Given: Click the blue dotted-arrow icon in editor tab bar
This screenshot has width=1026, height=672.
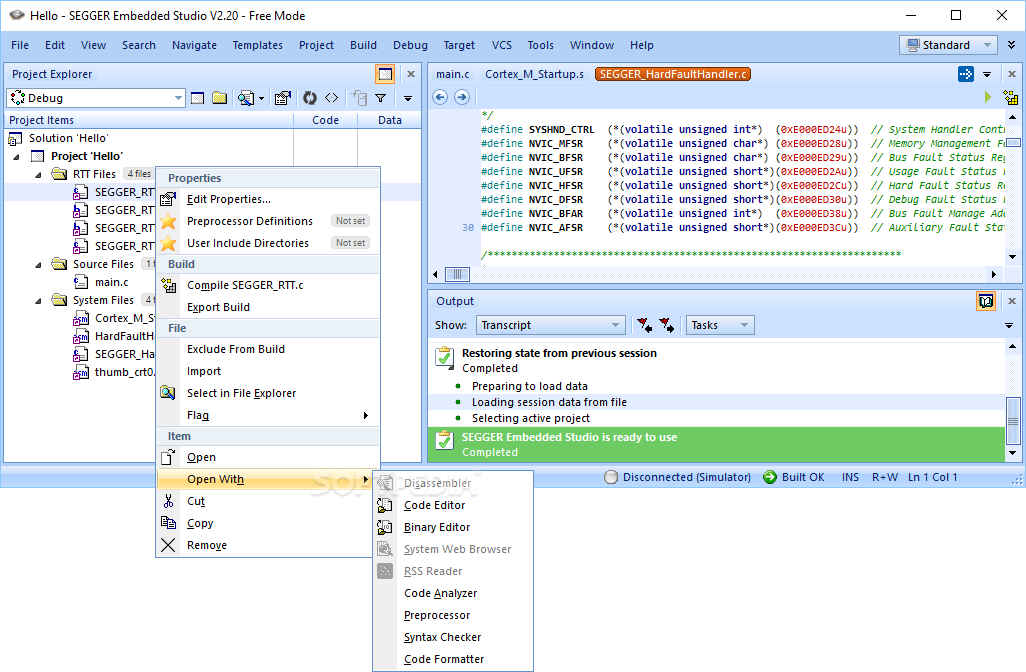Looking at the screenshot, I should pyautogui.click(x=966, y=74).
